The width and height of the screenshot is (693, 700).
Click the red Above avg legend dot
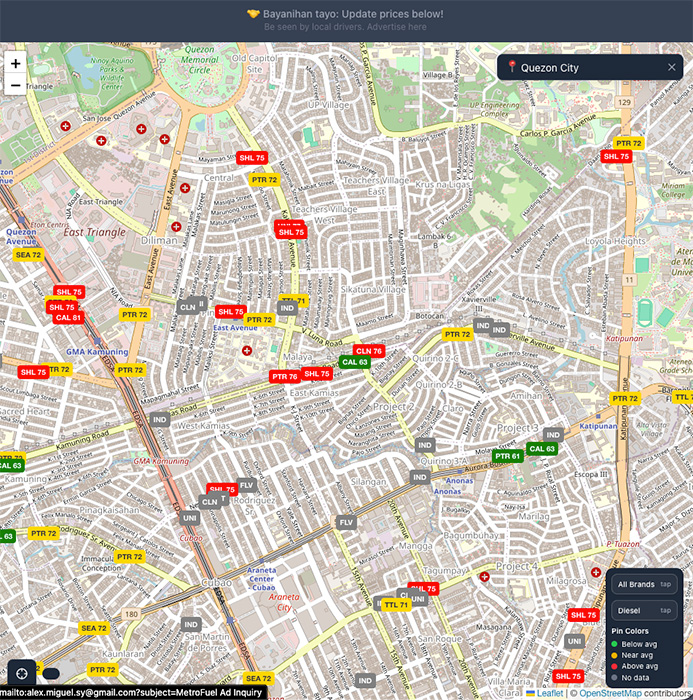pyautogui.click(x=615, y=666)
